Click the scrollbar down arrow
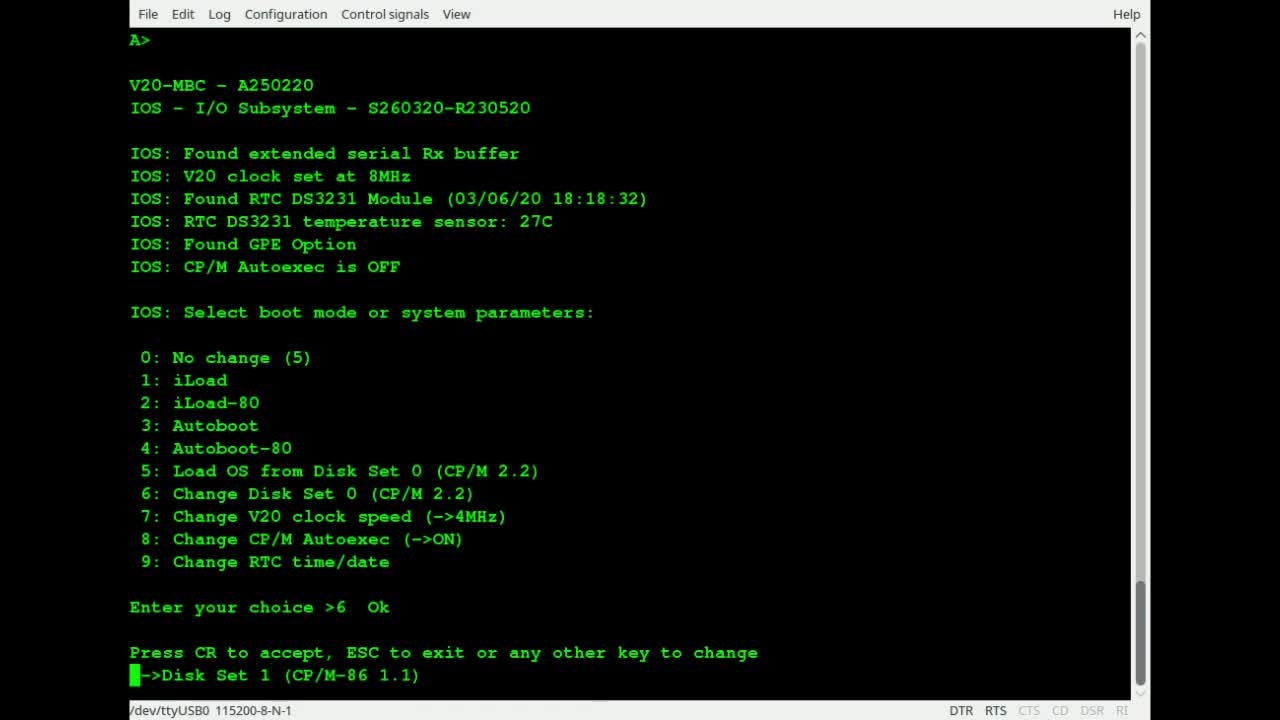 tap(1141, 692)
